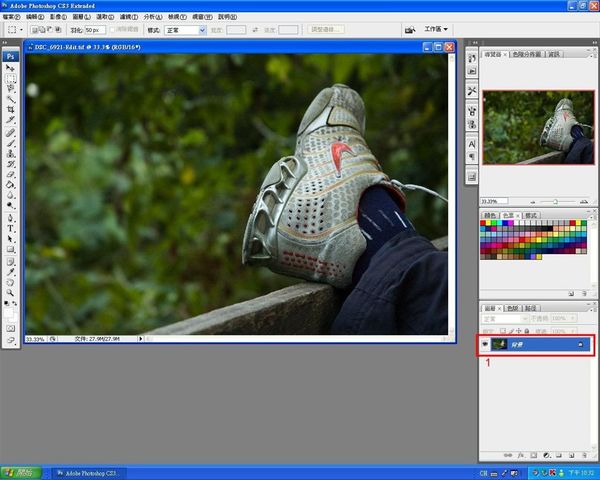This screenshot has width=600, height=480.
Task: Toggle lock image pixels brush icon
Action: (511, 331)
